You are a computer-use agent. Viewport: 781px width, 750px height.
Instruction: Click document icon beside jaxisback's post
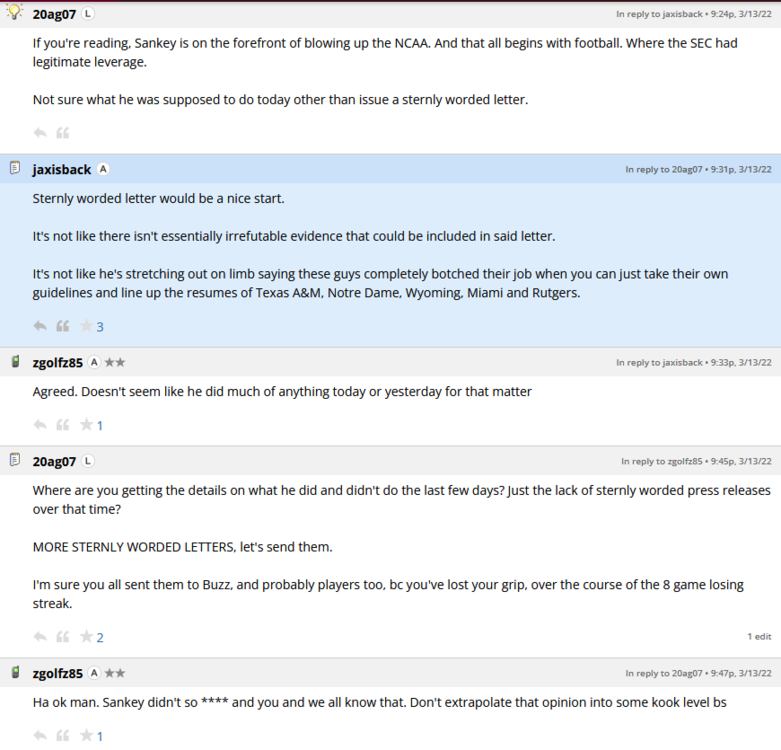tap(15, 168)
